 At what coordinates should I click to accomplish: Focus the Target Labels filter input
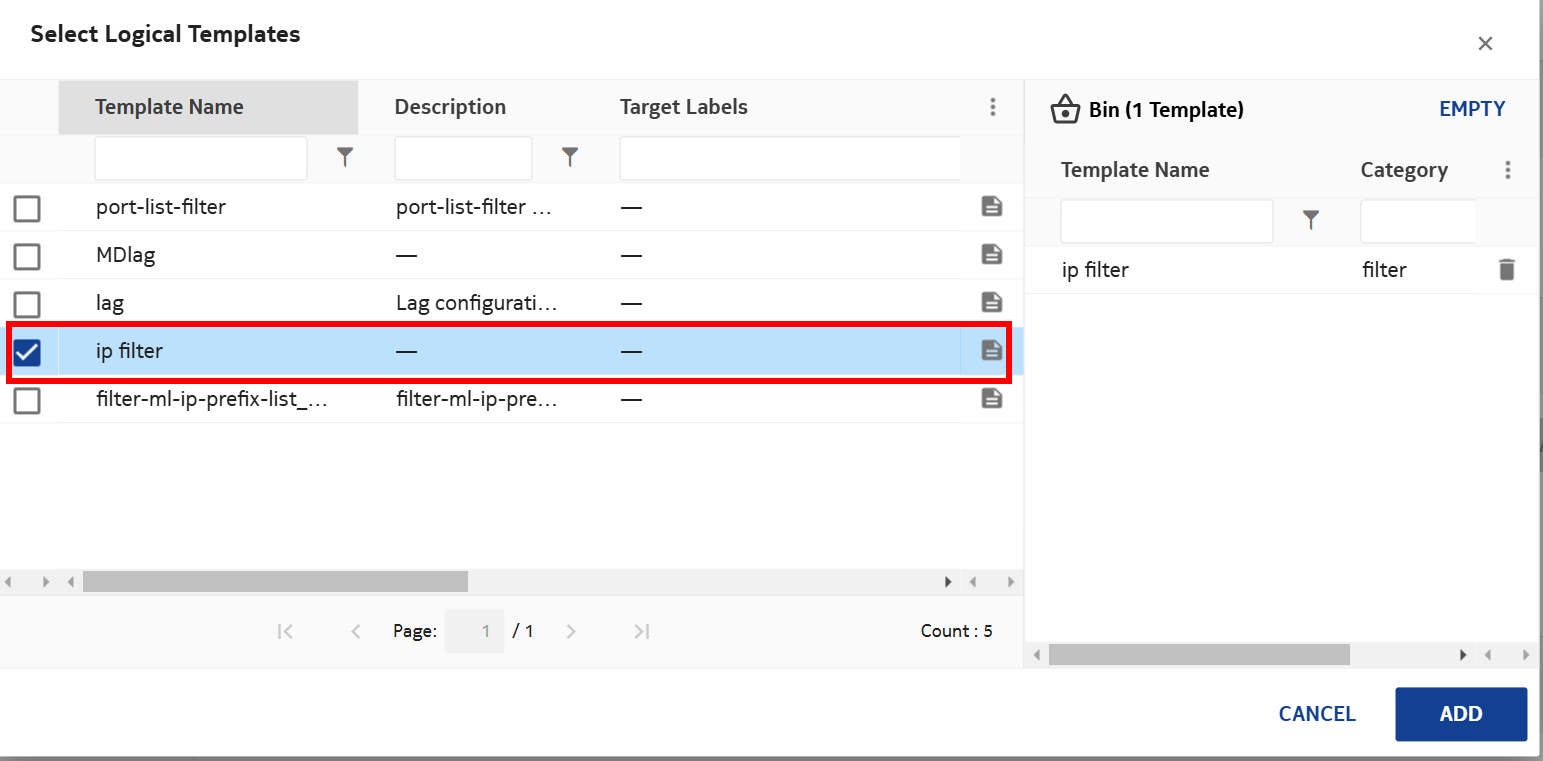tap(790, 158)
